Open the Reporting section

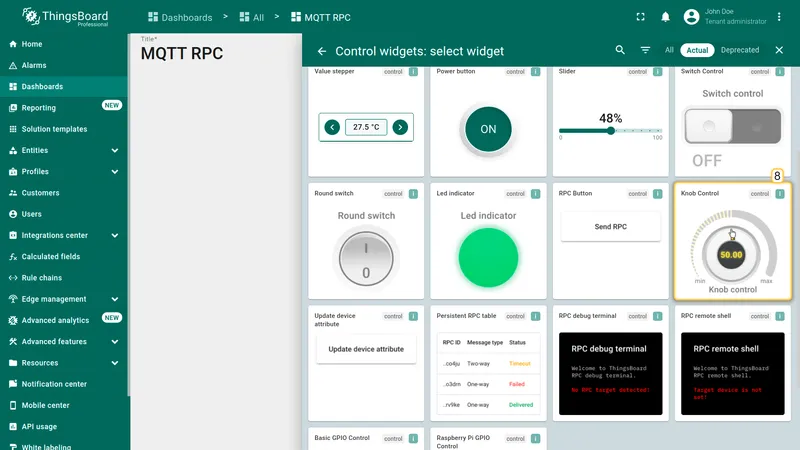pos(64,108)
